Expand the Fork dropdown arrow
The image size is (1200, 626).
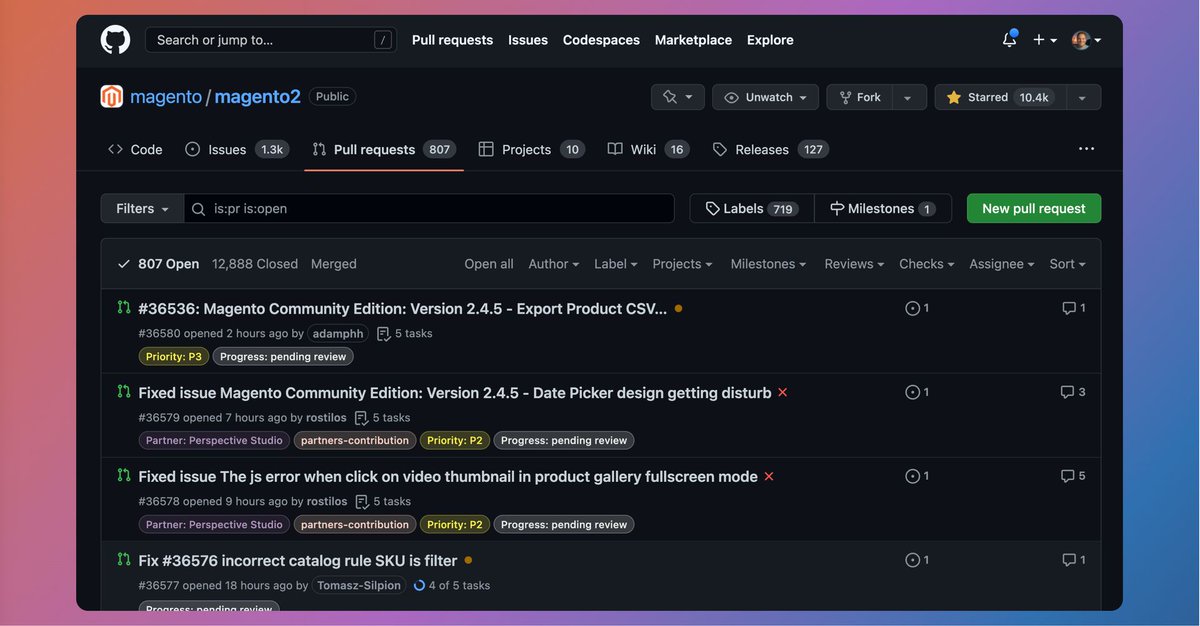908,97
